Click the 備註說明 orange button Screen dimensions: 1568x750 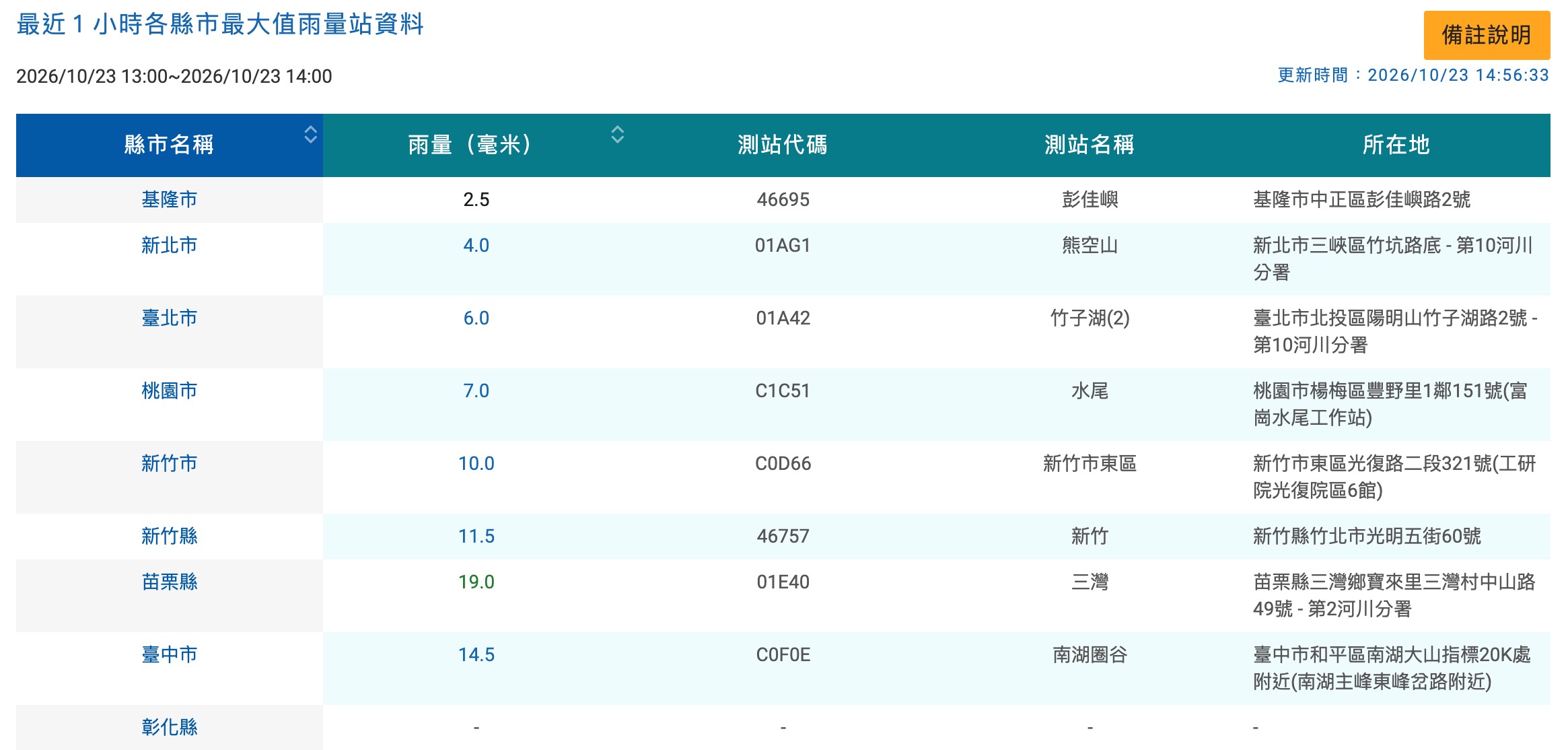pos(1486,35)
